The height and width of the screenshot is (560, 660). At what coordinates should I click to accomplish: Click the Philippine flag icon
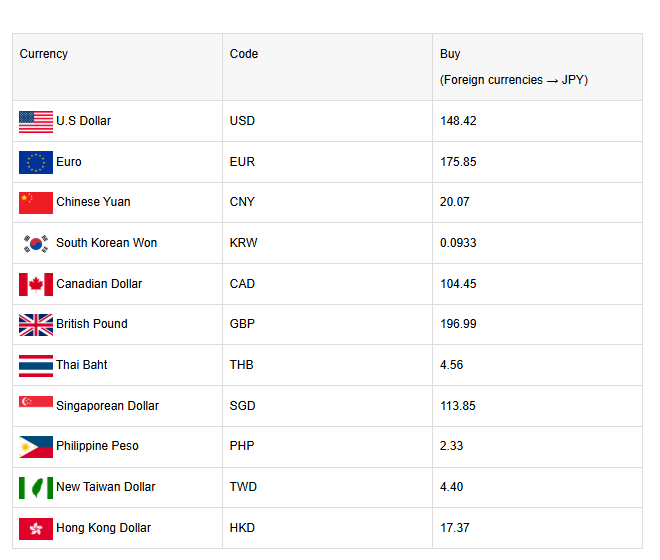click(35, 446)
